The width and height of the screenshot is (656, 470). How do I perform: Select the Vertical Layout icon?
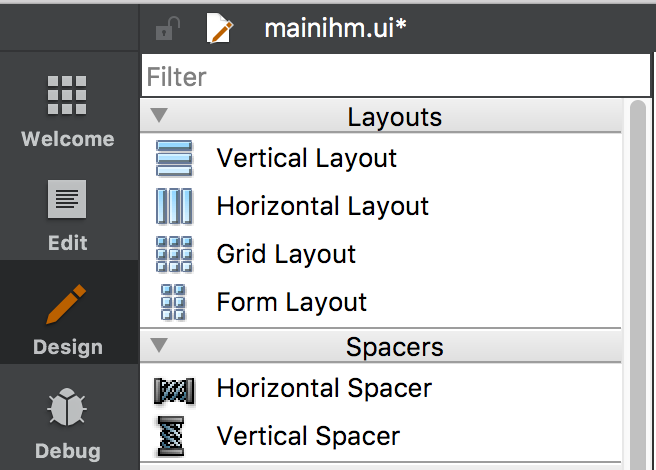click(174, 158)
